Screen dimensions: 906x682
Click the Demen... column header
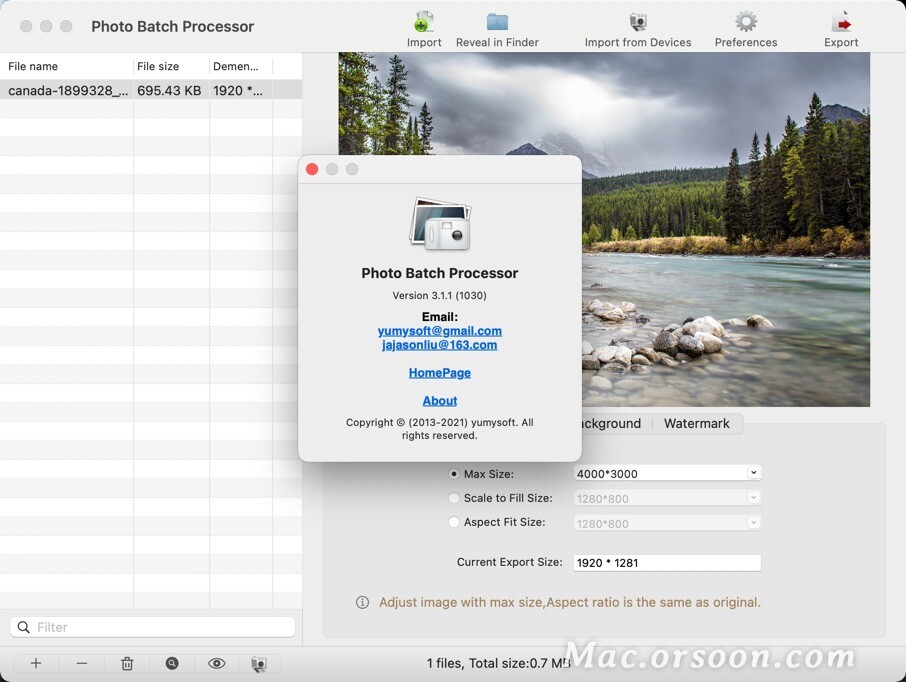click(240, 66)
